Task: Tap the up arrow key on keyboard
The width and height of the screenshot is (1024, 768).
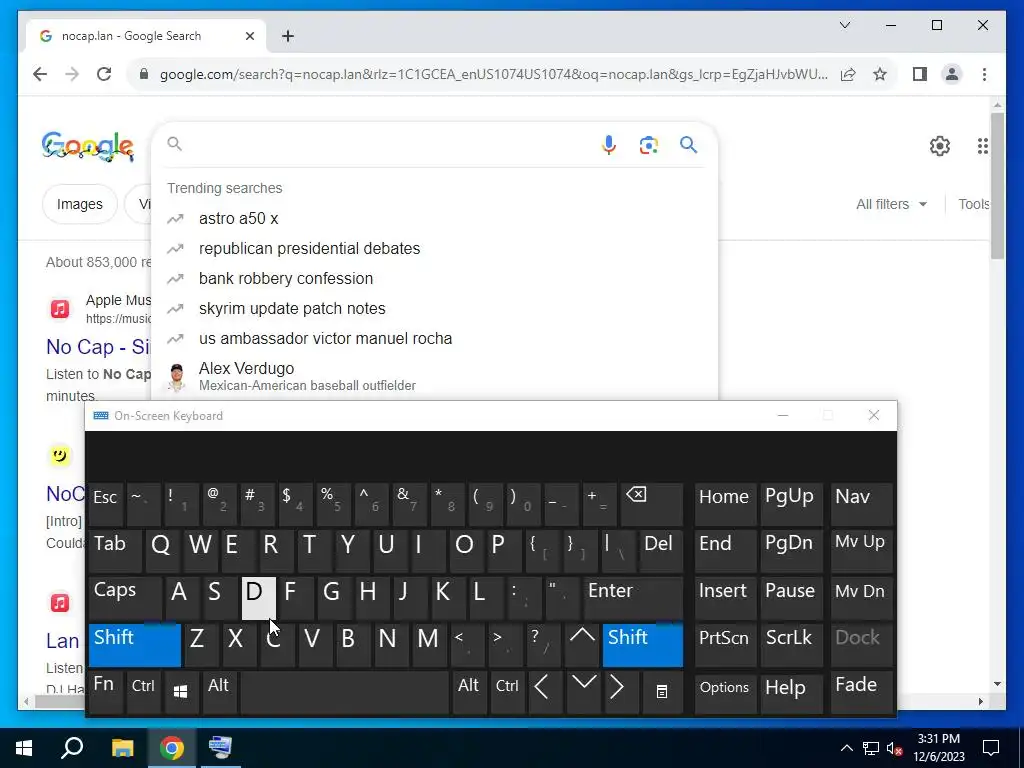Action: [582, 644]
